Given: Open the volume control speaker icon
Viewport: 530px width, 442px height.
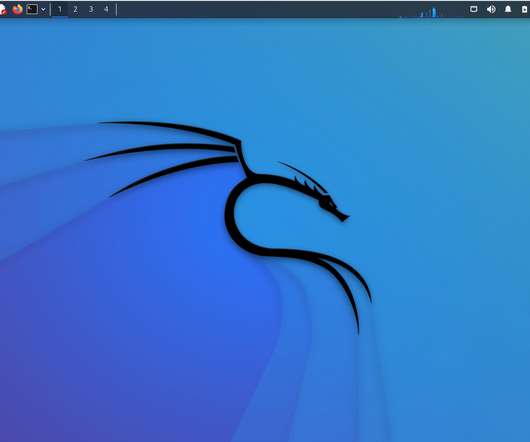Looking at the screenshot, I should (x=491, y=9).
